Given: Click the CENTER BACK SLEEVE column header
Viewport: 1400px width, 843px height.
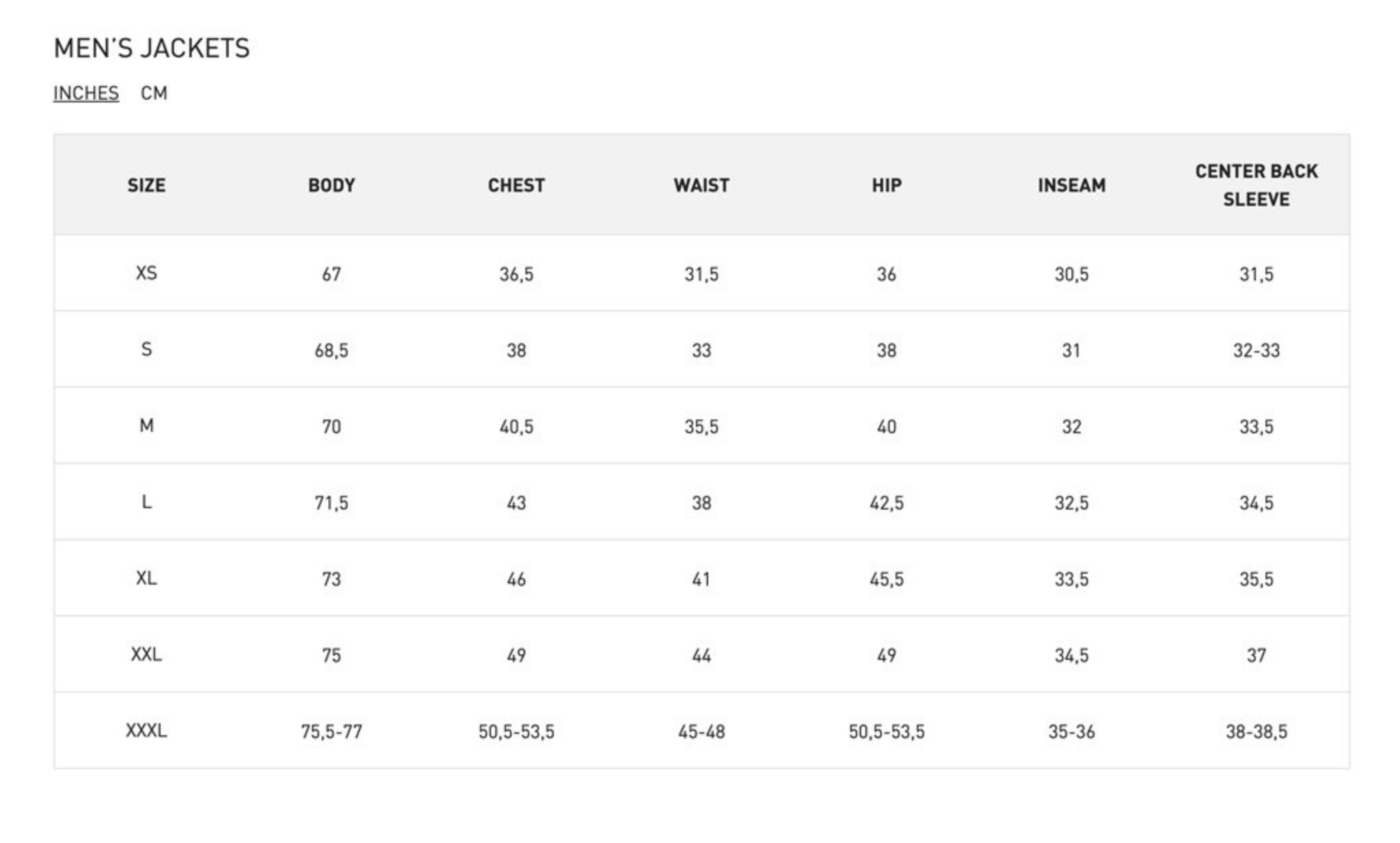Looking at the screenshot, I should (1256, 185).
